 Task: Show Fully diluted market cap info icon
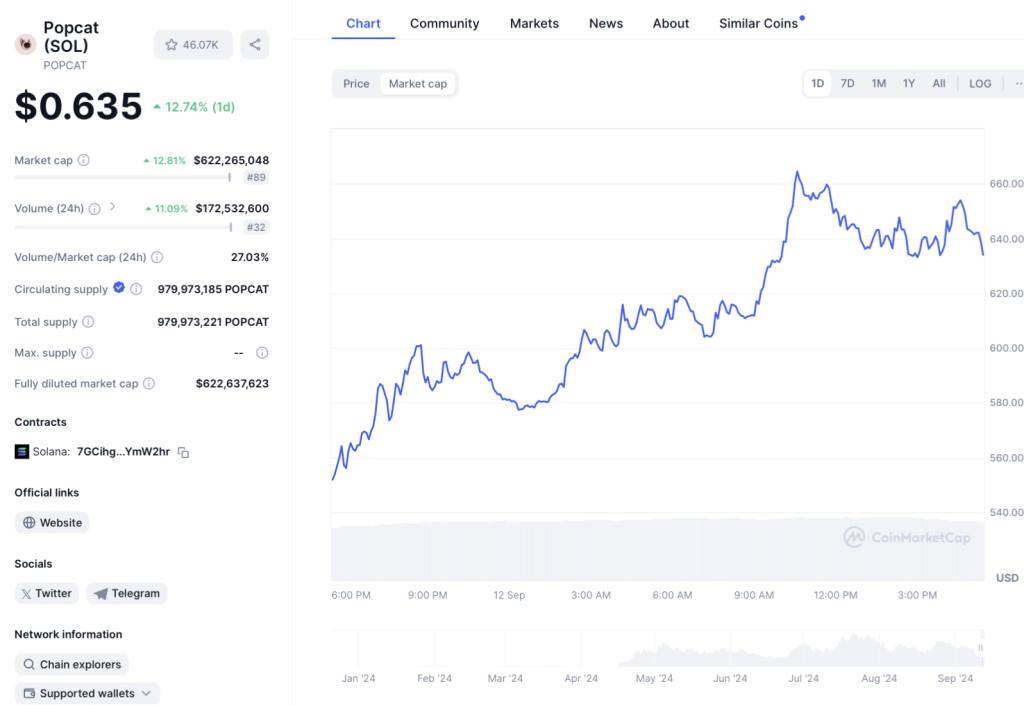(149, 383)
